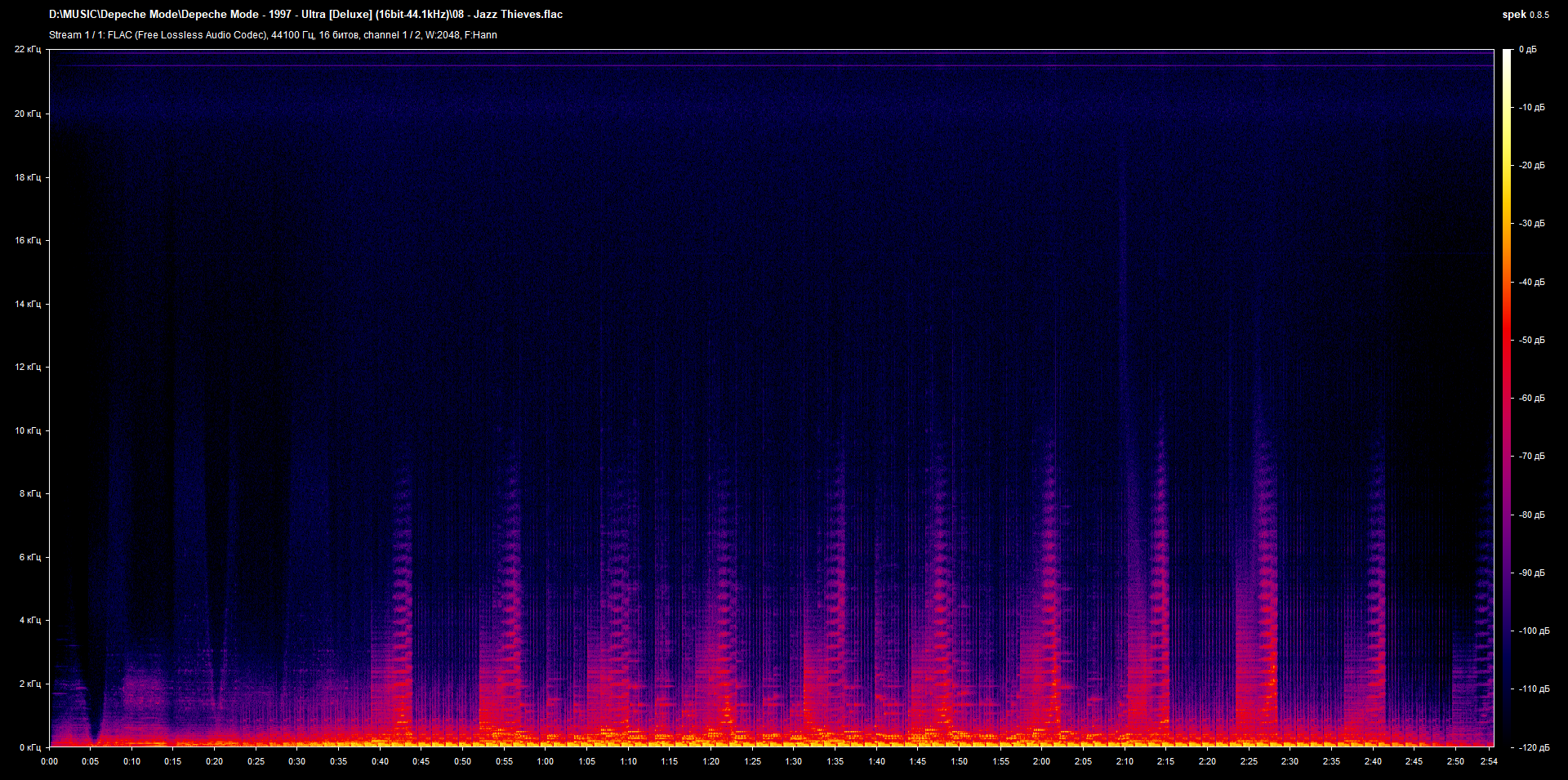Click the -70 дБ scale label
Screen dimensions: 1568x780
1531,457
